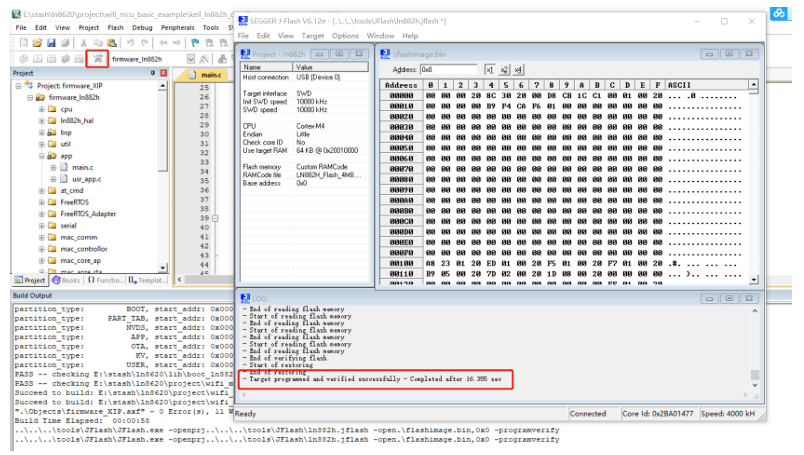This screenshot has height=455, width=804.
Task: Set hex view to x4 width
Action: tap(518, 70)
